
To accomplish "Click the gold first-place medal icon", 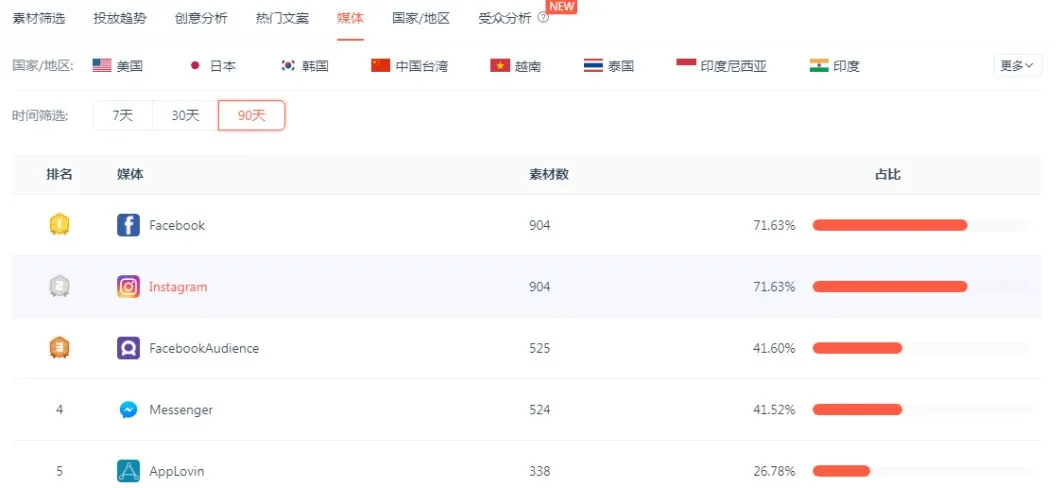I will (x=59, y=225).
